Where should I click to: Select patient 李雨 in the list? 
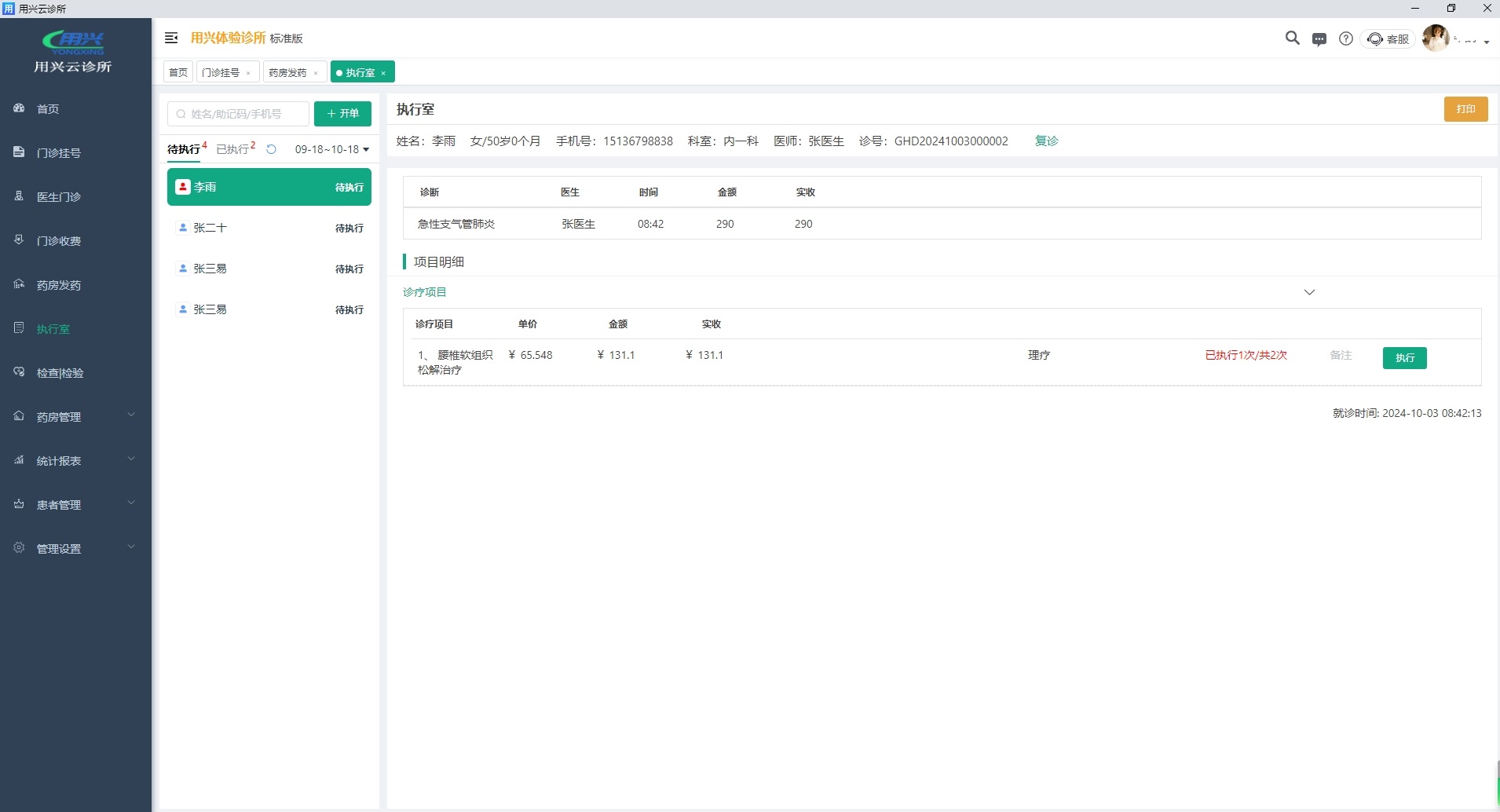pyautogui.click(x=269, y=187)
